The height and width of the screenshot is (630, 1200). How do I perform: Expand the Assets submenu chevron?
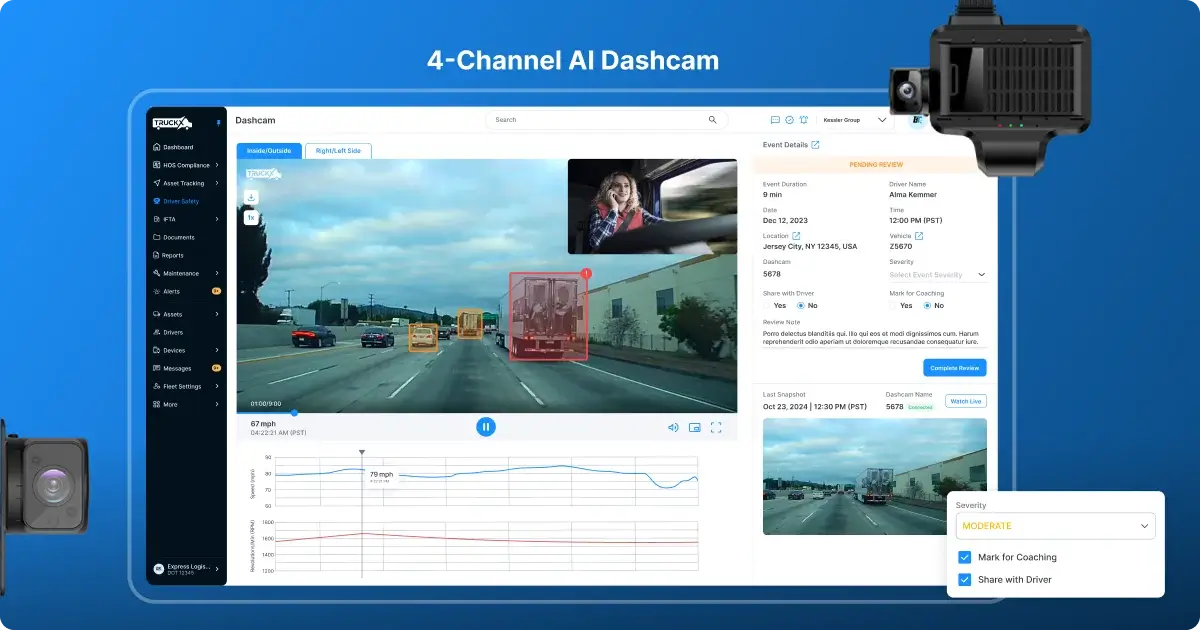tap(217, 314)
